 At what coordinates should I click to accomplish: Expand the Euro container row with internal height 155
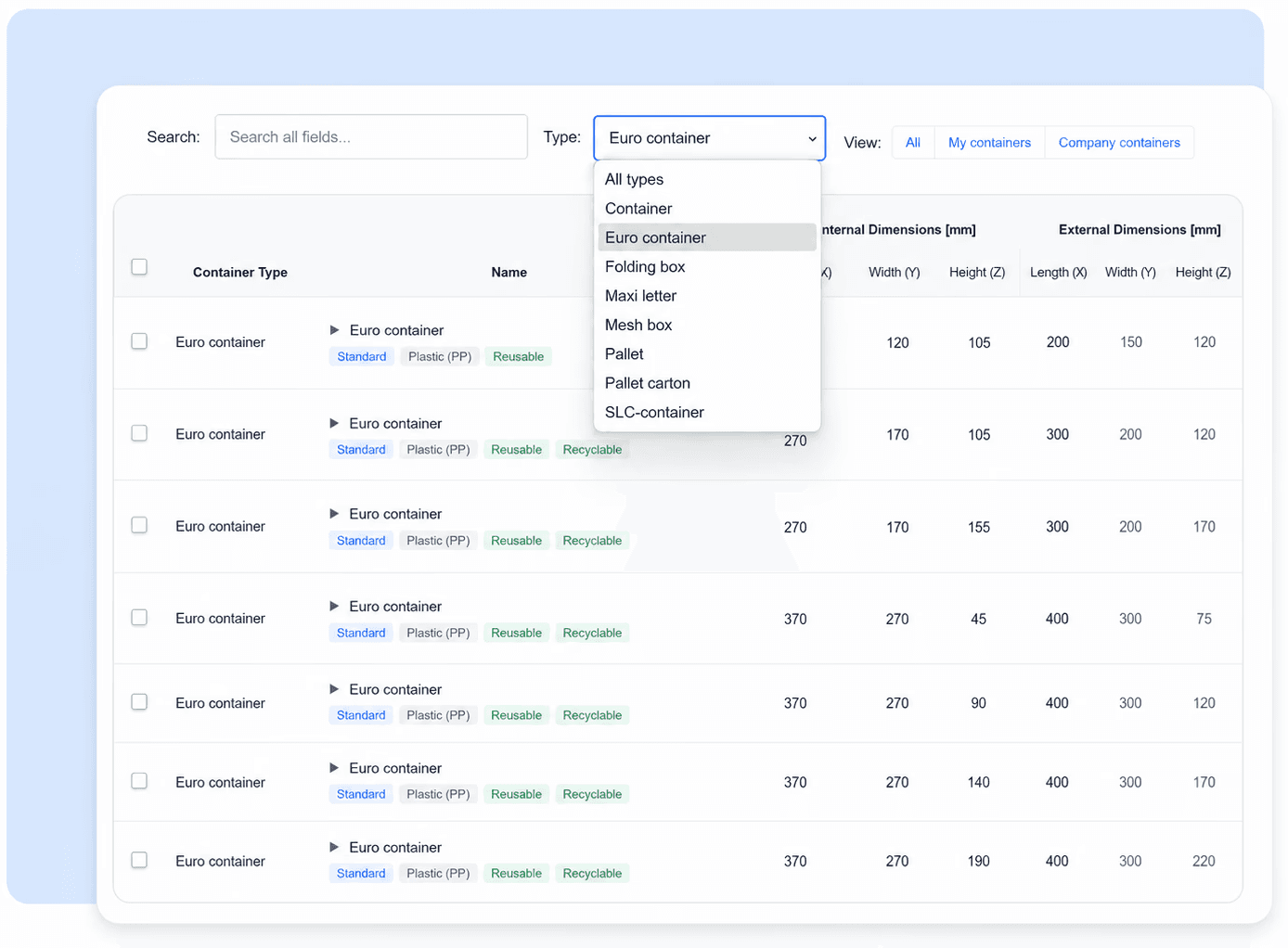[335, 514]
